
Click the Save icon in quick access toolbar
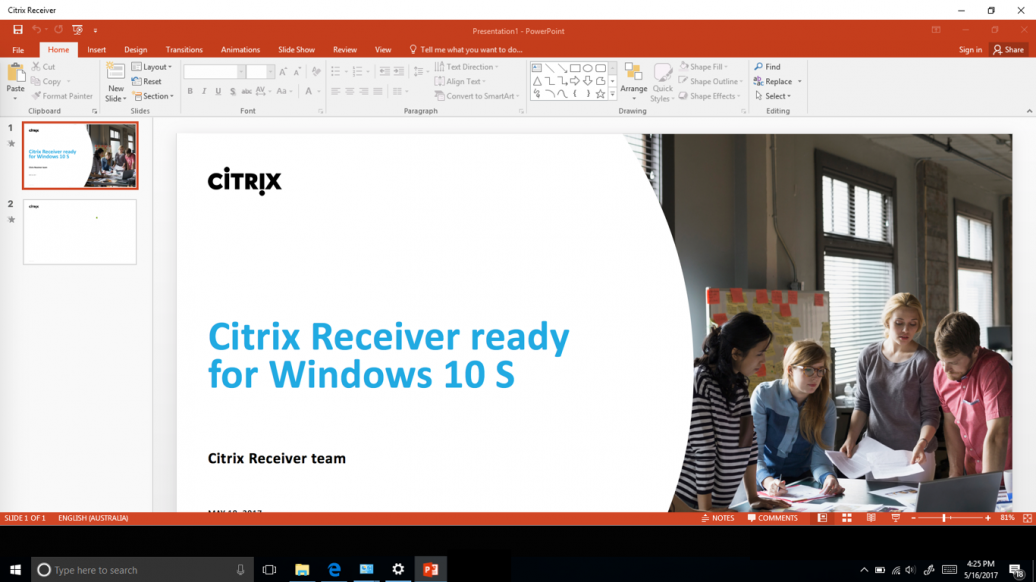pyautogui.click(x=17, y=30)
